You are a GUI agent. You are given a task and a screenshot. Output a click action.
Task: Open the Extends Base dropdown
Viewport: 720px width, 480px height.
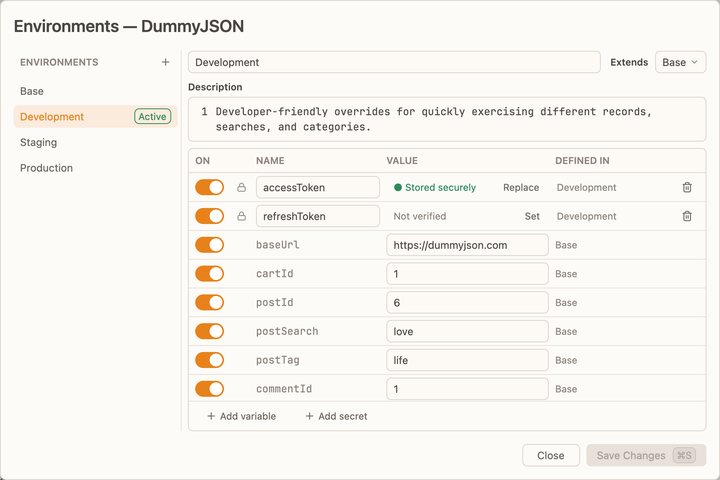pyautogui.click(x=680, y=62)
